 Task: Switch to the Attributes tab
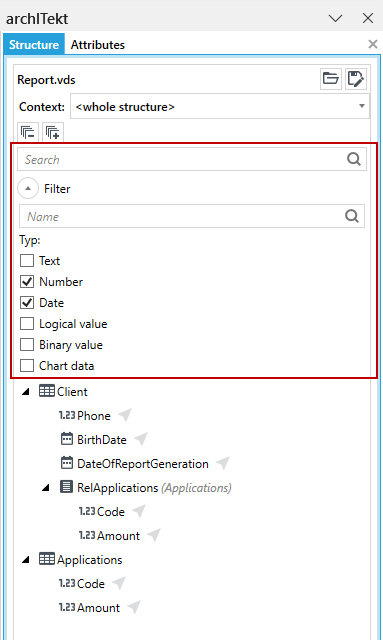98,44
